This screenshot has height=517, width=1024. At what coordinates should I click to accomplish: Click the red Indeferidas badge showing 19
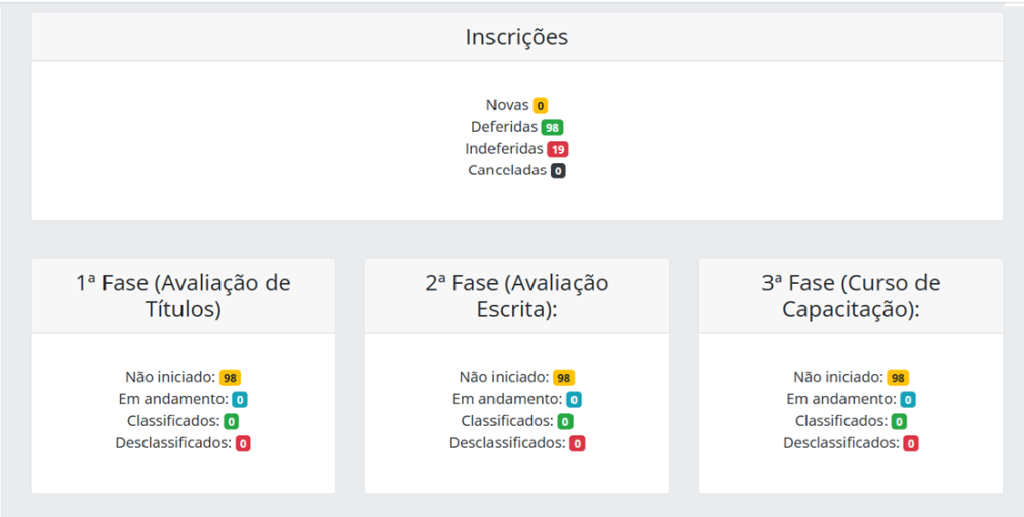point(558,149)
